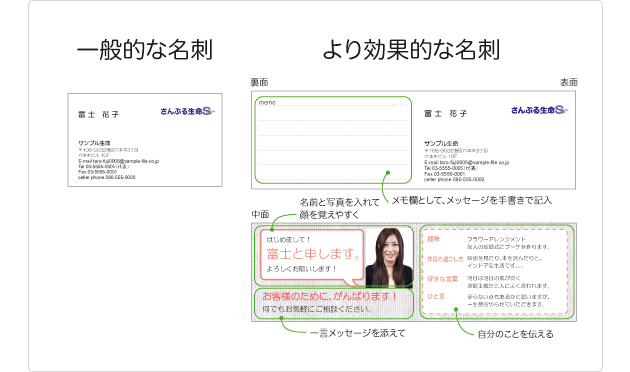
Task: Select the 好きな言葉 label
Action: [442, 279]
